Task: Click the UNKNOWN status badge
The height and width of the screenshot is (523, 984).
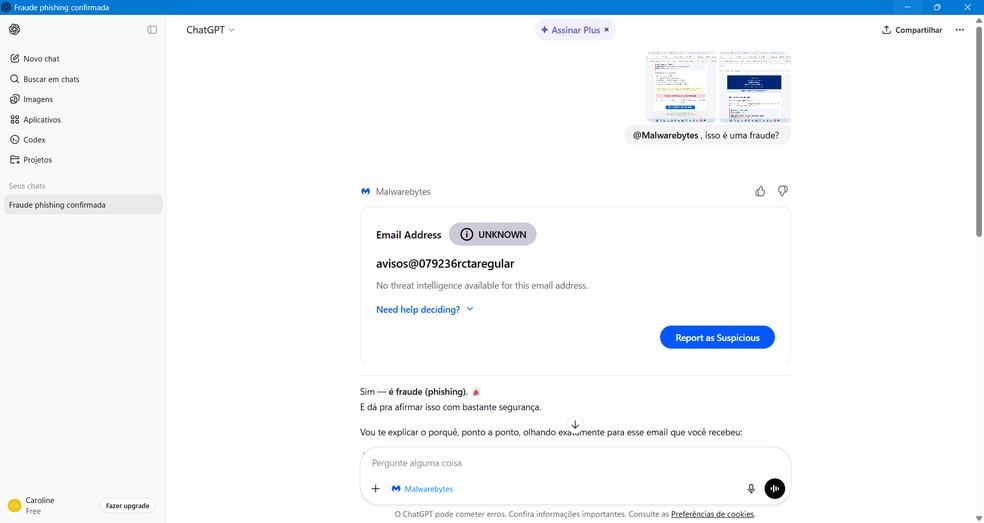Action: tap(493, 234)
